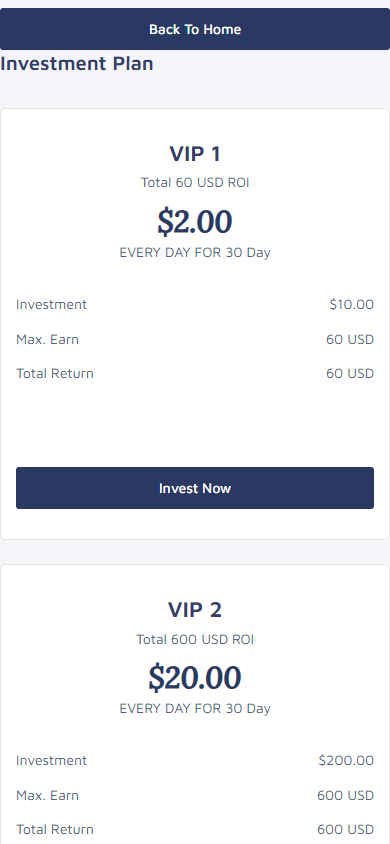Image resolution: width=390 pixels, height=844 pixels.
Task: Click VIP 2 Max. Earn label
Action: coord(47,796)
